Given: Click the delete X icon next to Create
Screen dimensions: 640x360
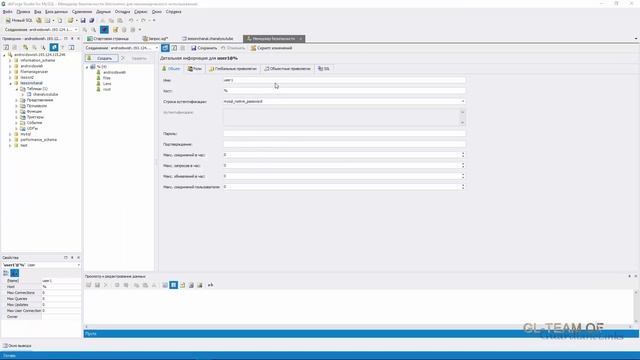Looking at the screenshot, I should [x=123, y=58].
